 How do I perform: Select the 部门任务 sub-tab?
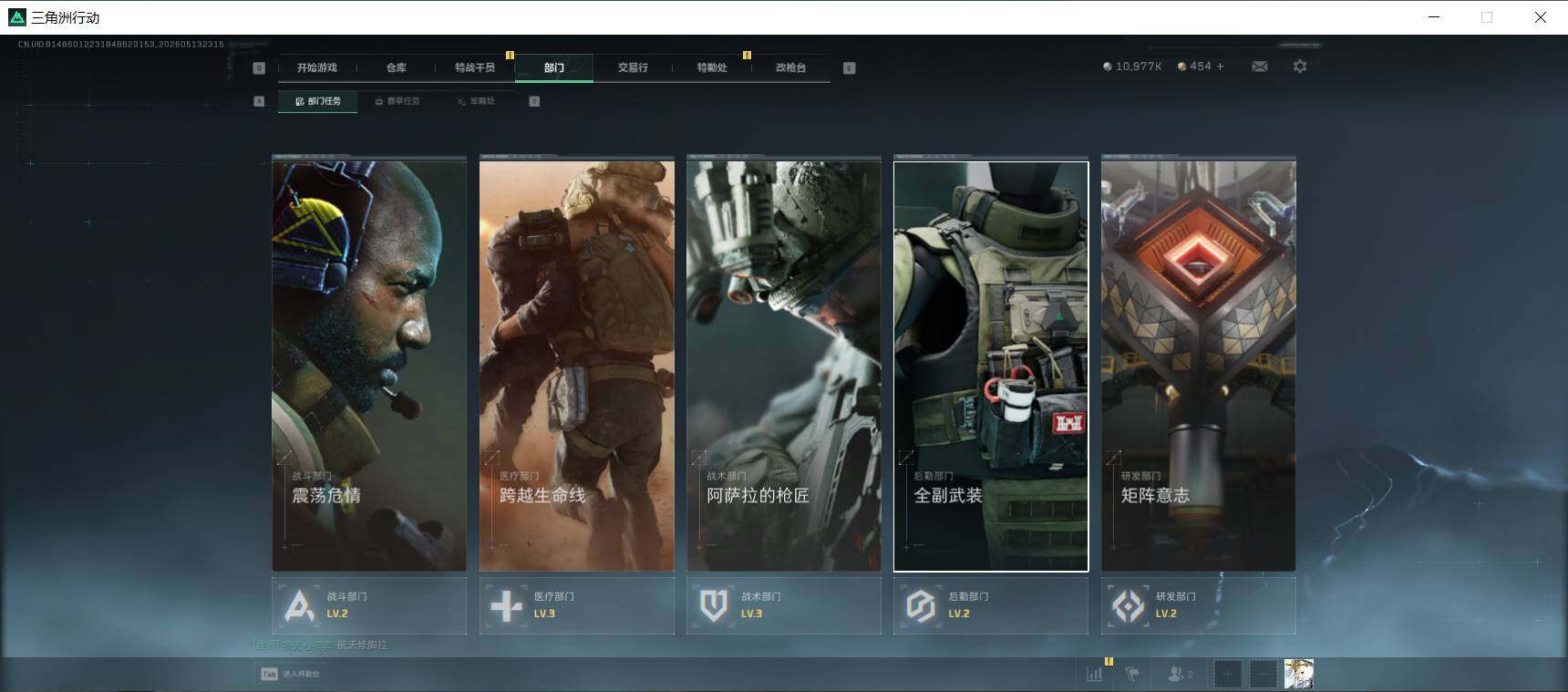(x=317, y=101)
